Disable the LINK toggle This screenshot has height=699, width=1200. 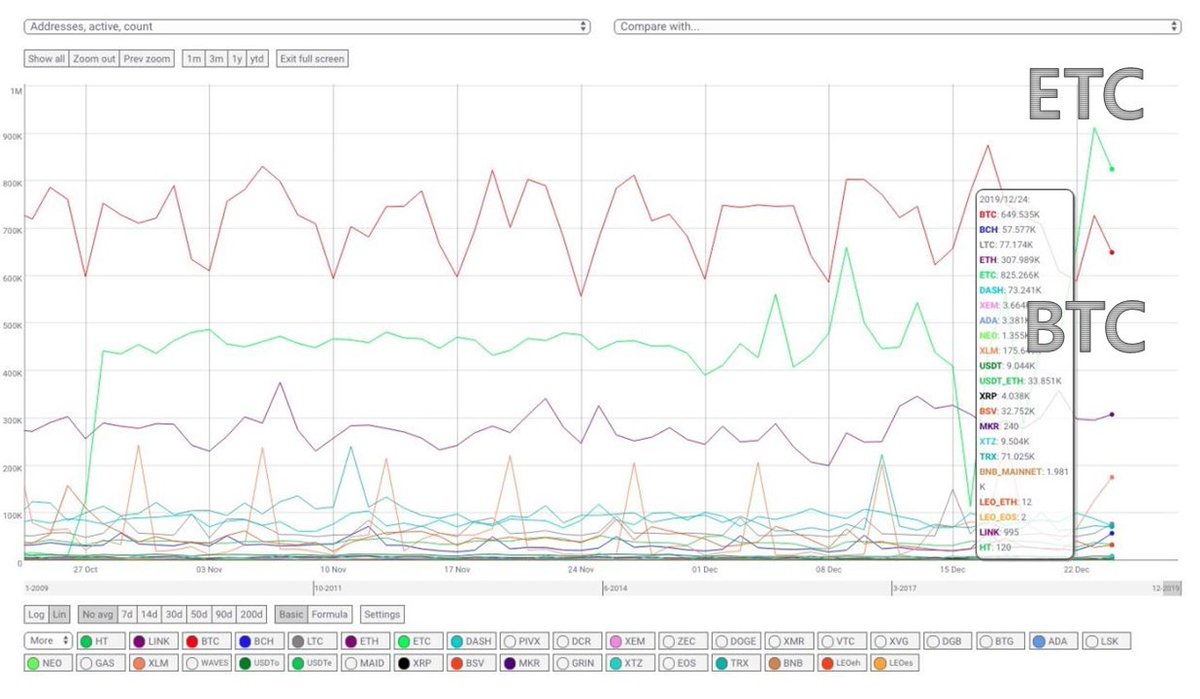click(141, 641)
